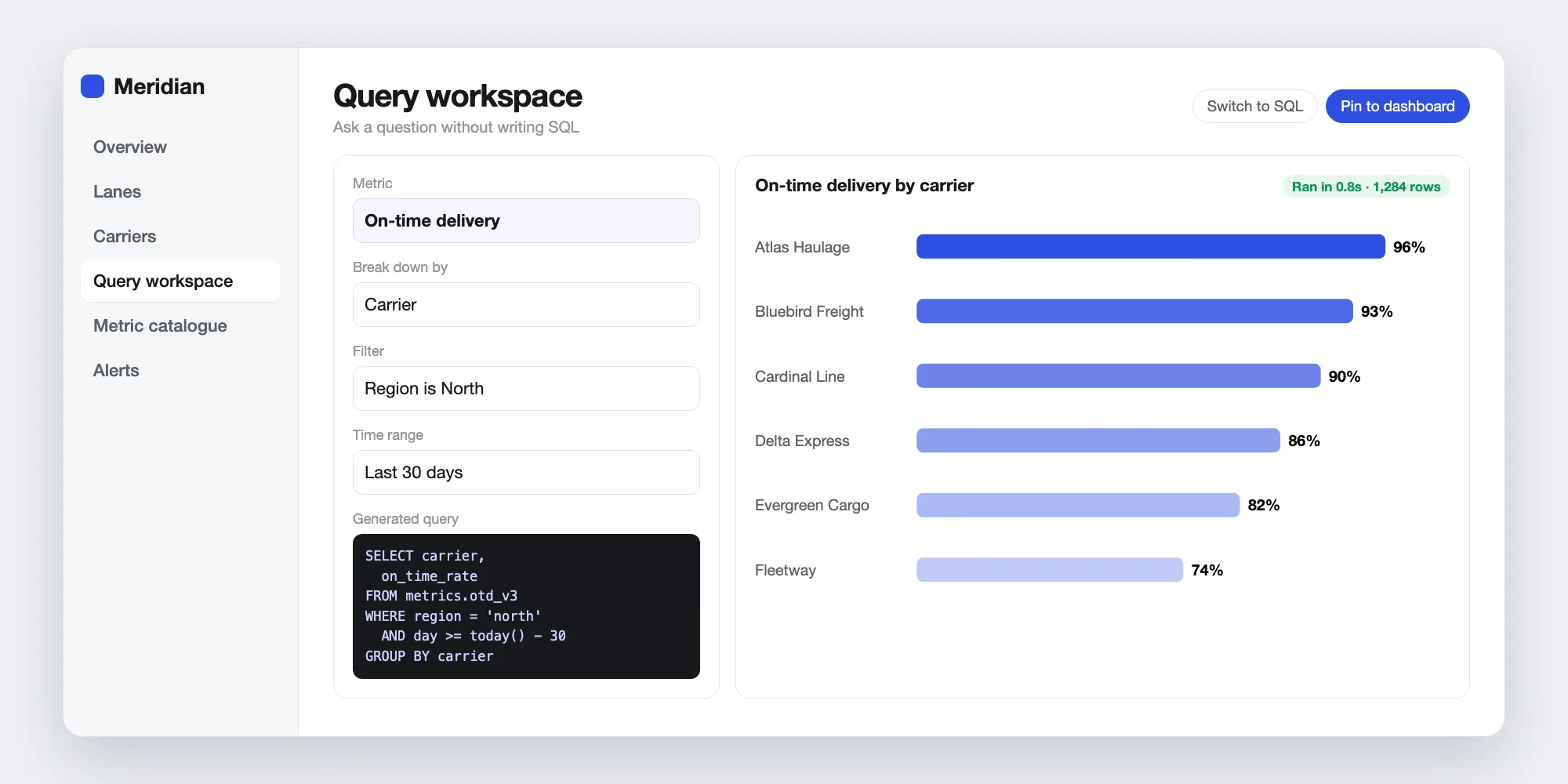This screenshot has height=784, width=1568.
Task: Change the Break down by Carrier field
Action: (526, 304)
